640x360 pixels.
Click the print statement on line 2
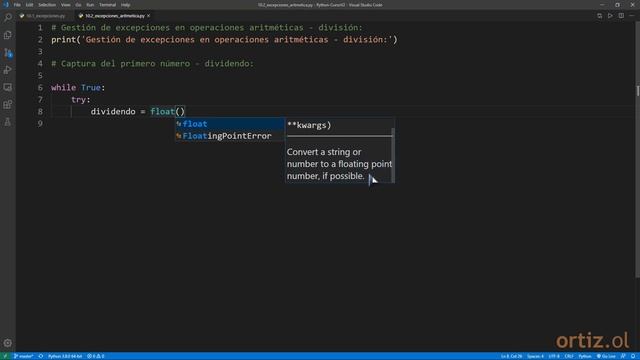(x=224, y=40)
